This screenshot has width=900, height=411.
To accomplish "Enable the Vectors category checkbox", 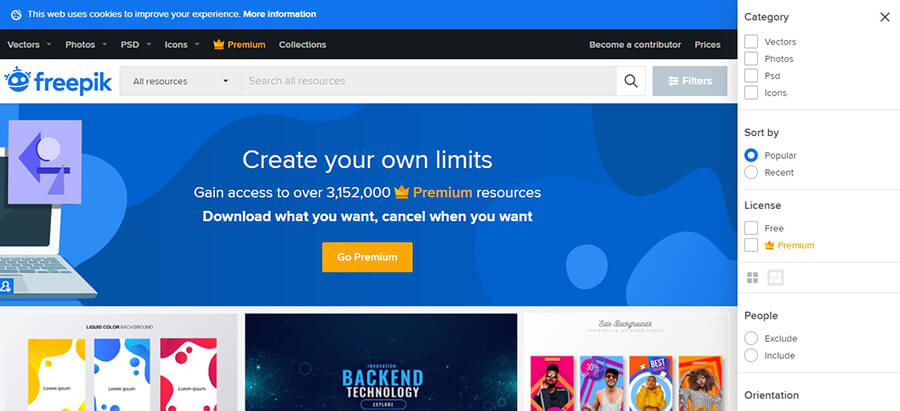I will [751, 42].
